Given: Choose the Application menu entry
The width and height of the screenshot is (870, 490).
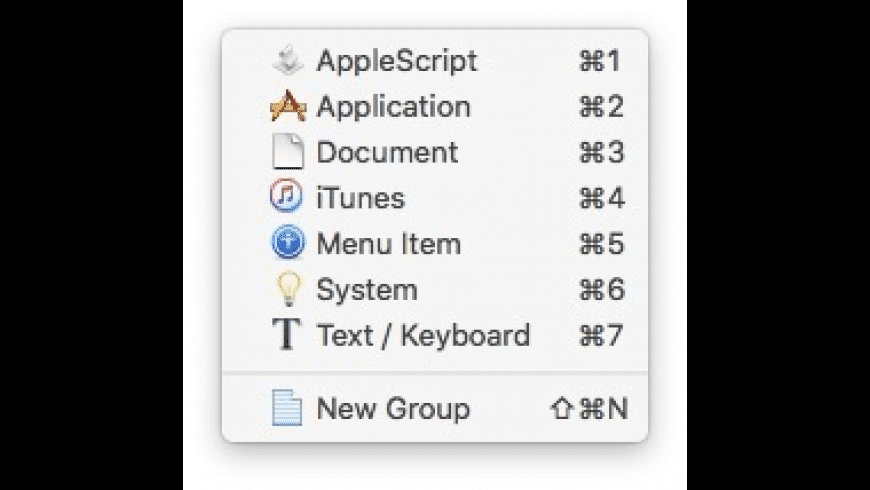Looking at the screenshot, I should [x=393, y=107].
